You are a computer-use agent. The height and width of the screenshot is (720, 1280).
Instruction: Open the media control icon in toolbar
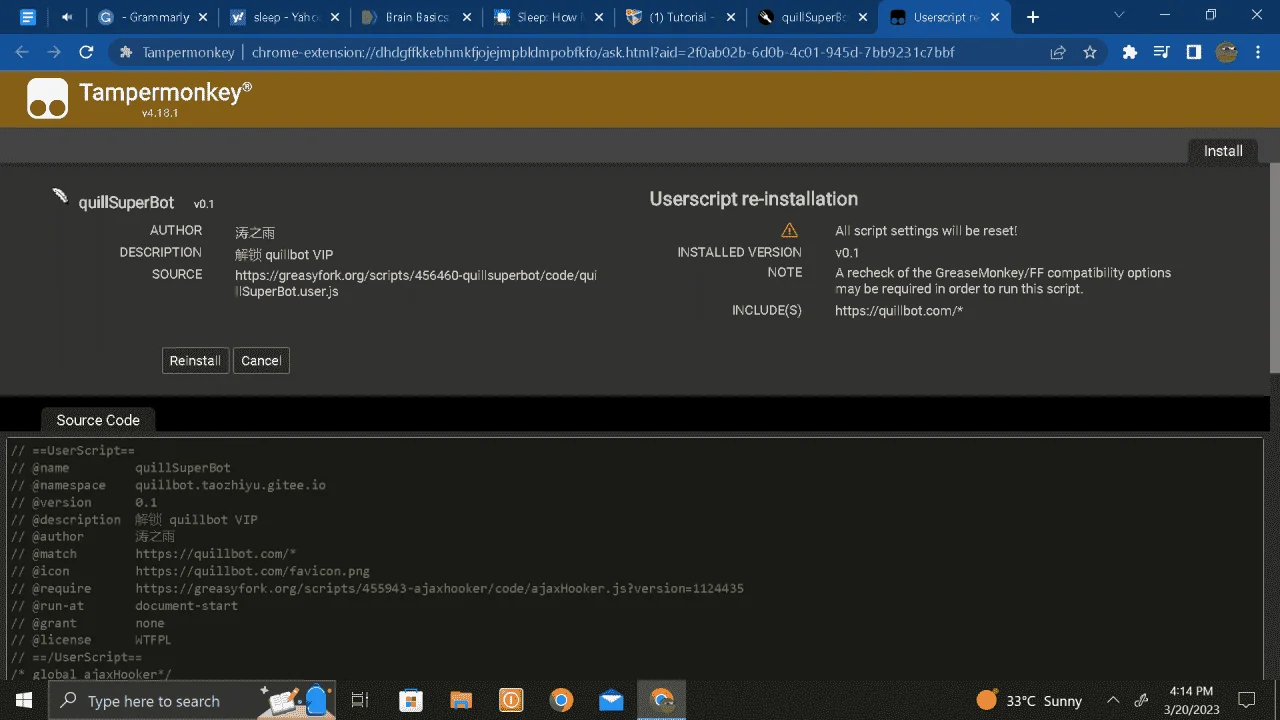1161,52
